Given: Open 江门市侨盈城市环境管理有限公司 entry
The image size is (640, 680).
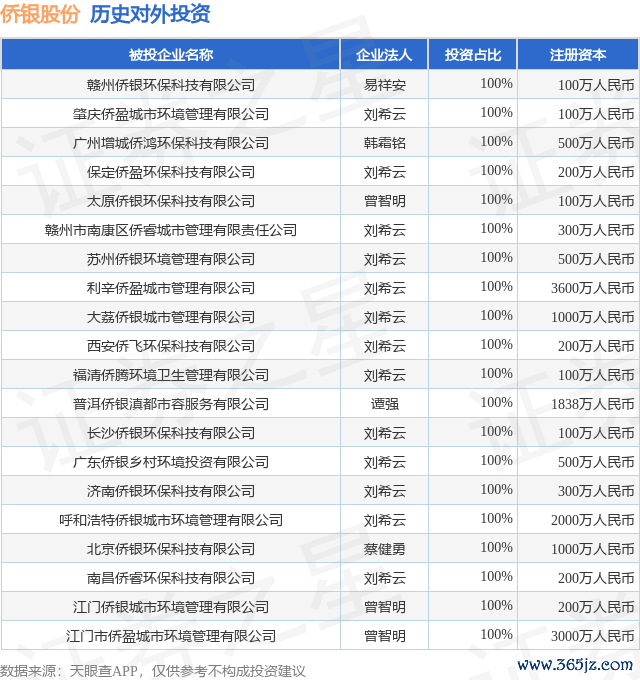Looking at the screenshot, I should pos(171,636).
